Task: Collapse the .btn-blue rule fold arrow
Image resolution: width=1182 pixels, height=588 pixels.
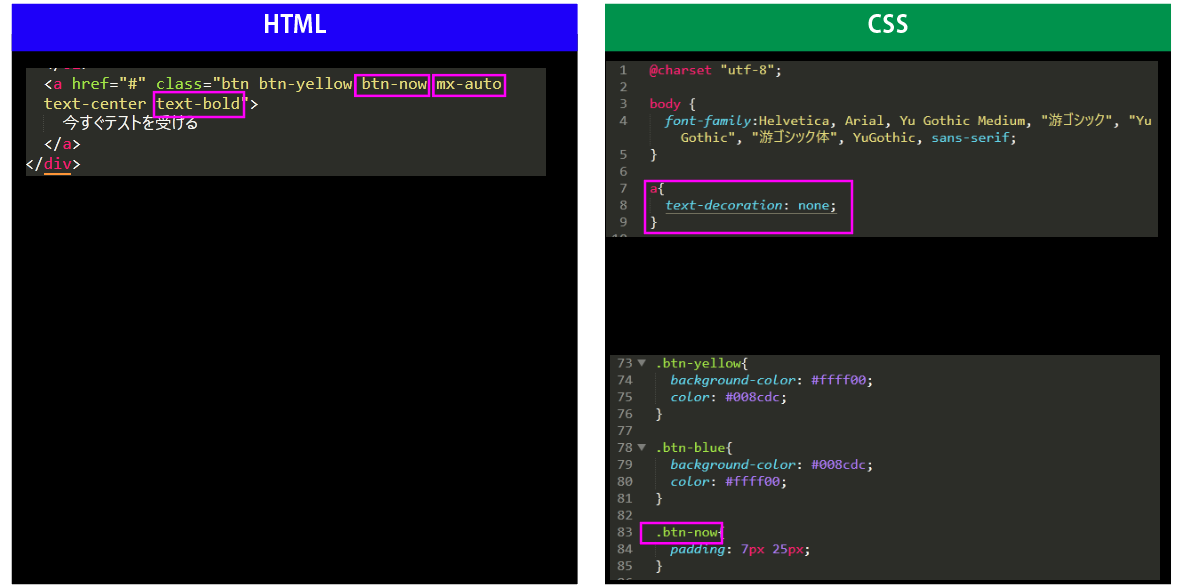Action: pos(642,448)
